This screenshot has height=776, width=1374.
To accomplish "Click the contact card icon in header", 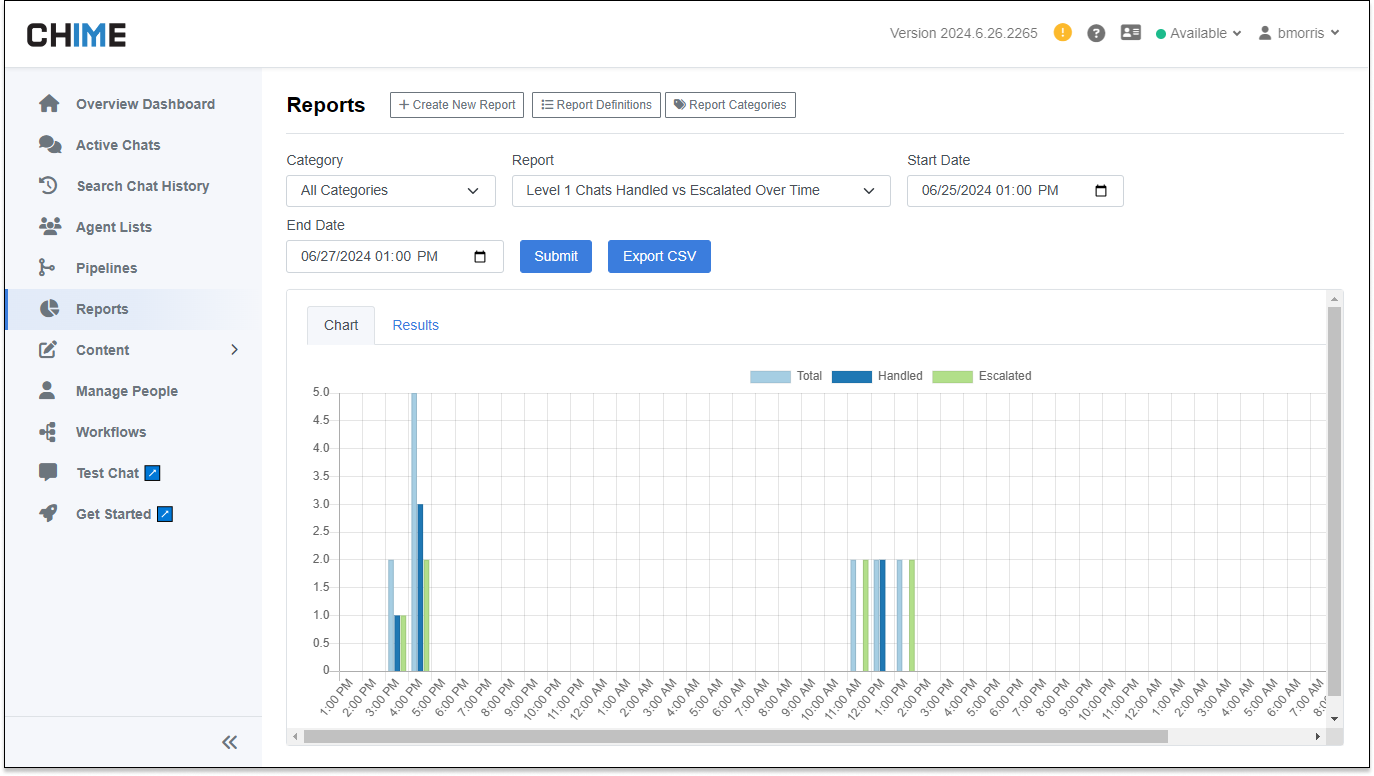I will tap(1131, 33).
